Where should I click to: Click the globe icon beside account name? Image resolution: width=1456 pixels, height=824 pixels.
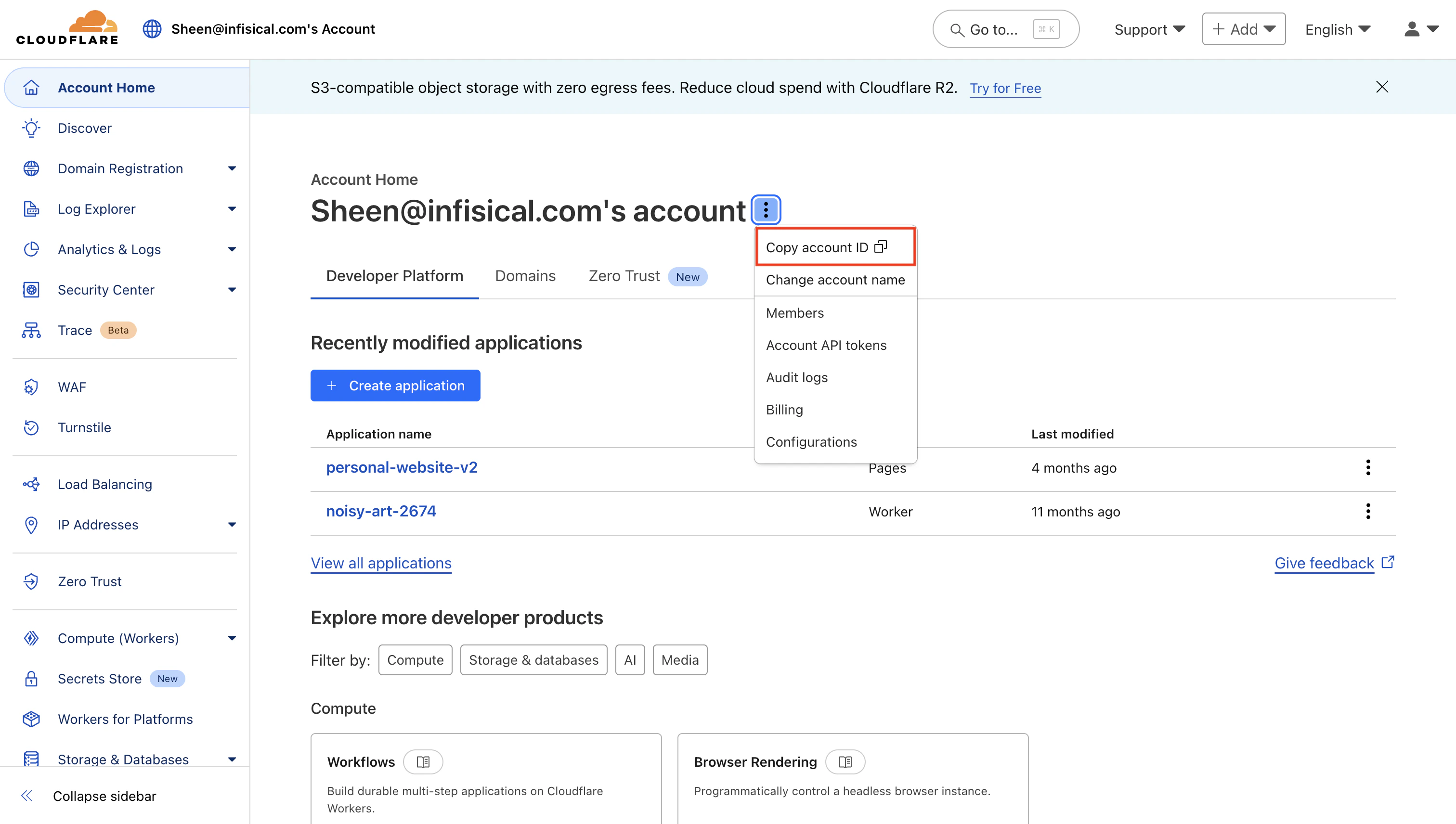152,29
